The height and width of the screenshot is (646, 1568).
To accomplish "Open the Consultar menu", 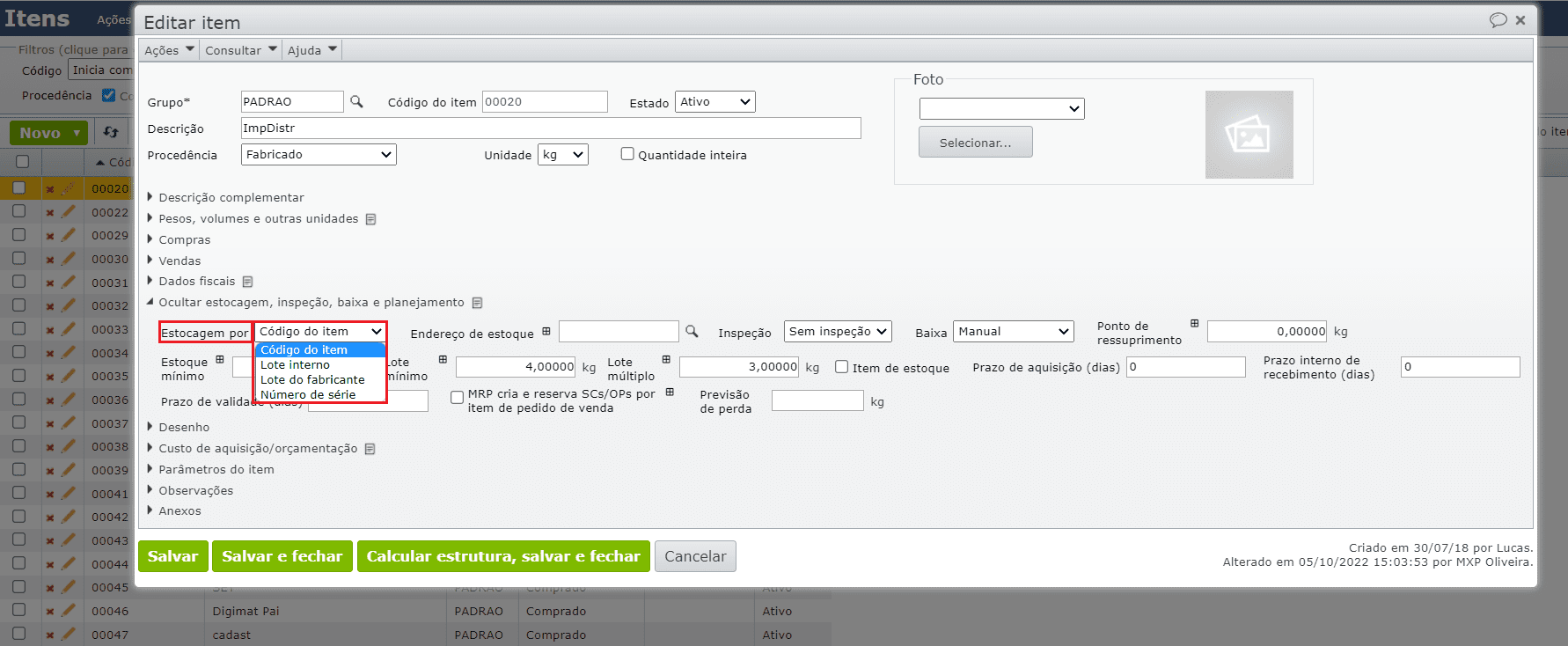I will [241, 50].
